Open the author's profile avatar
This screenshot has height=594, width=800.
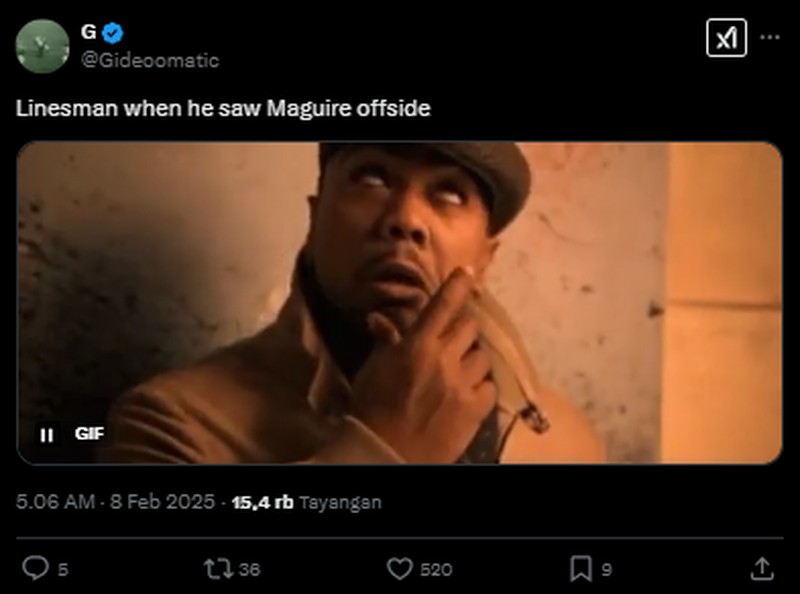point(43,46)
